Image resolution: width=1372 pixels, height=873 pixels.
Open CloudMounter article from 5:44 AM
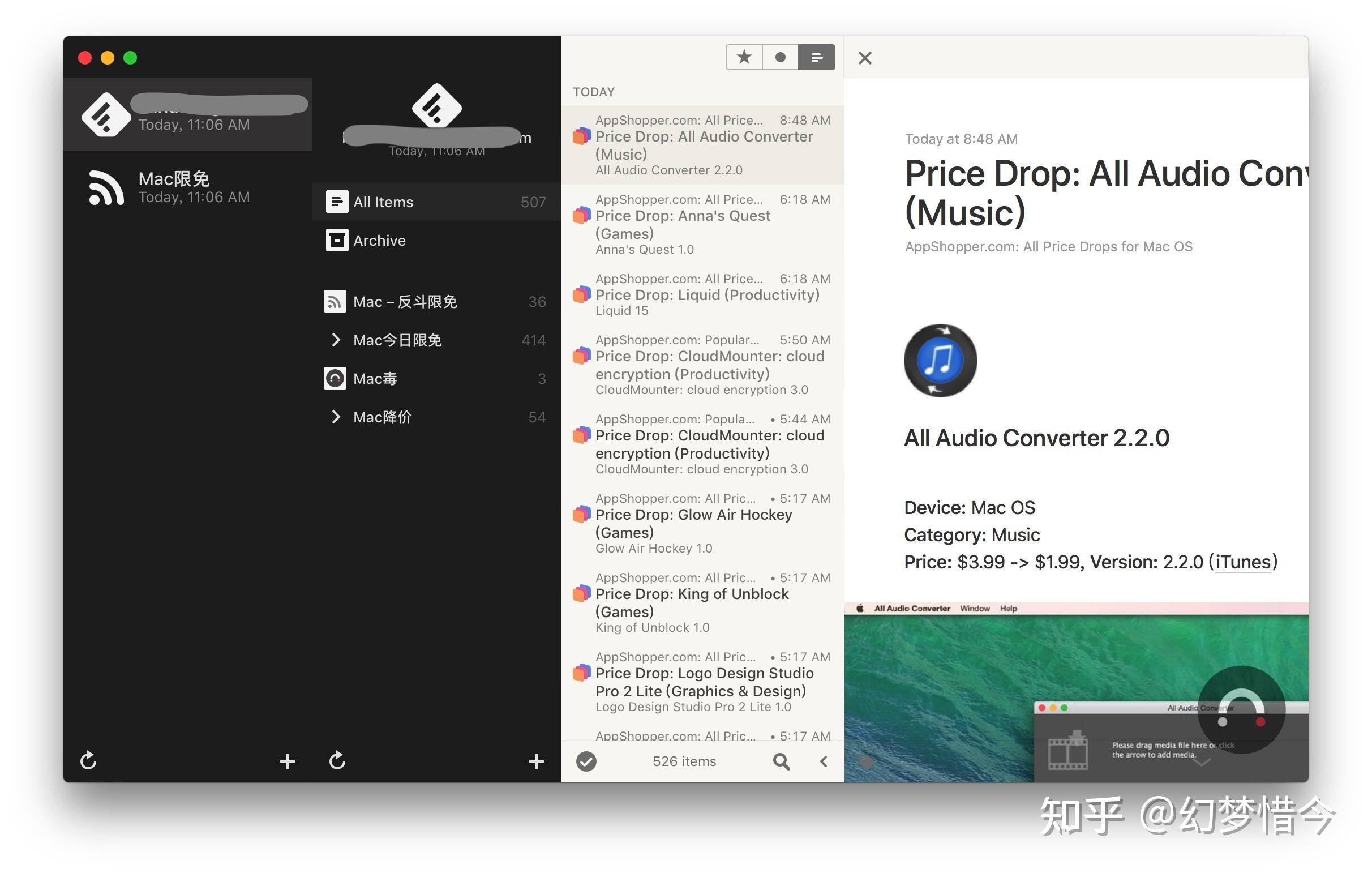coord(702,443)
